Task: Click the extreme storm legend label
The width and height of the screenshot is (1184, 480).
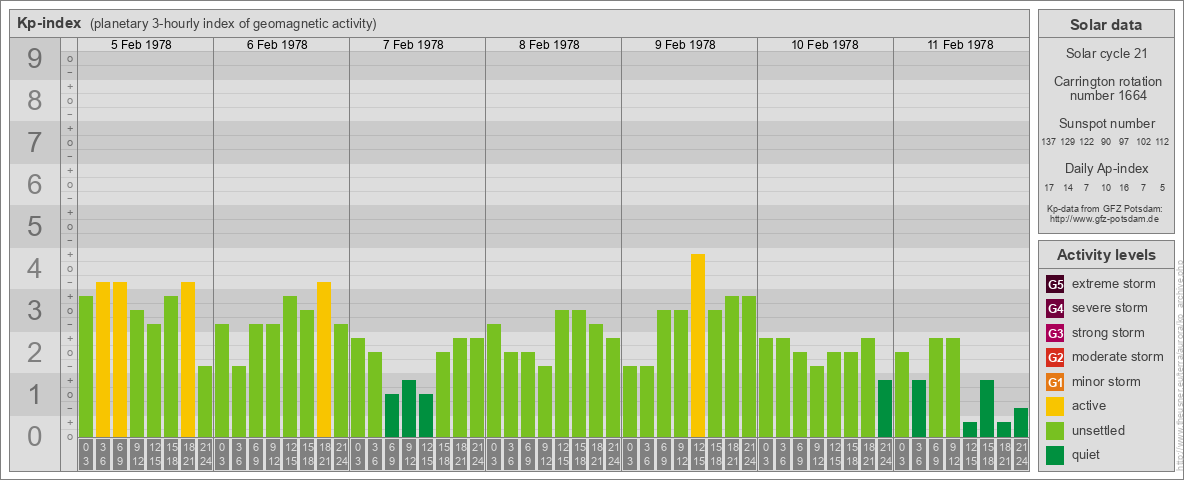Action: (1114, 285)
